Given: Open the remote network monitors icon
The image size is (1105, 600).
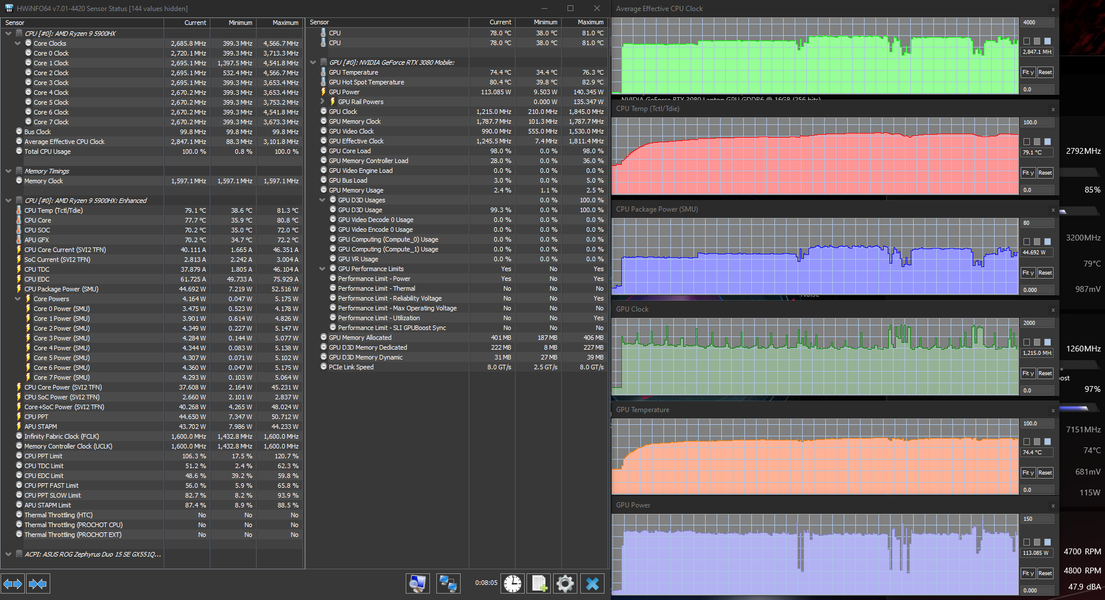Looking at the screenshot, I should pyautogui.click(x=447, y=584).
